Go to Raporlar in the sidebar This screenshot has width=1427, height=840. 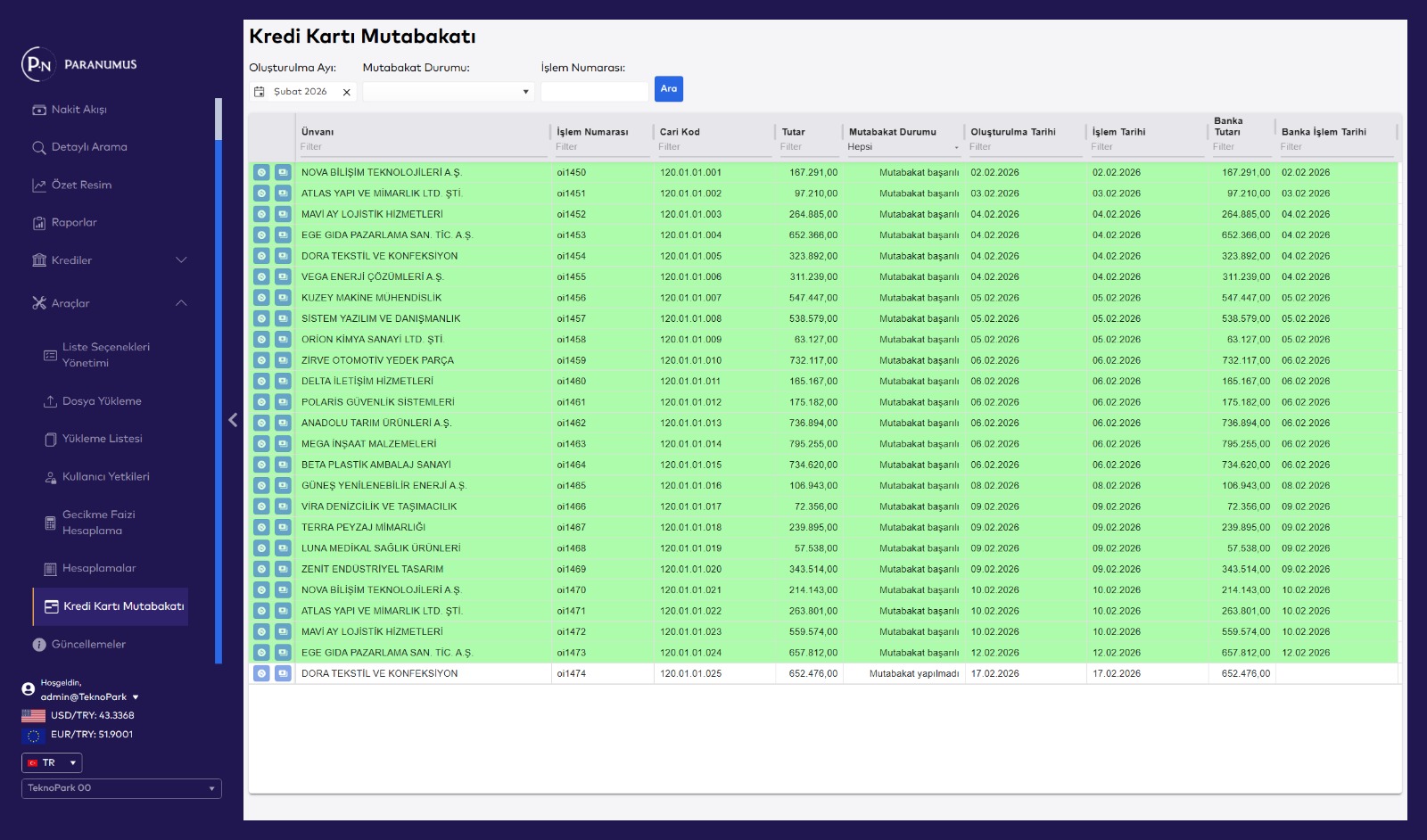(74, 223)
